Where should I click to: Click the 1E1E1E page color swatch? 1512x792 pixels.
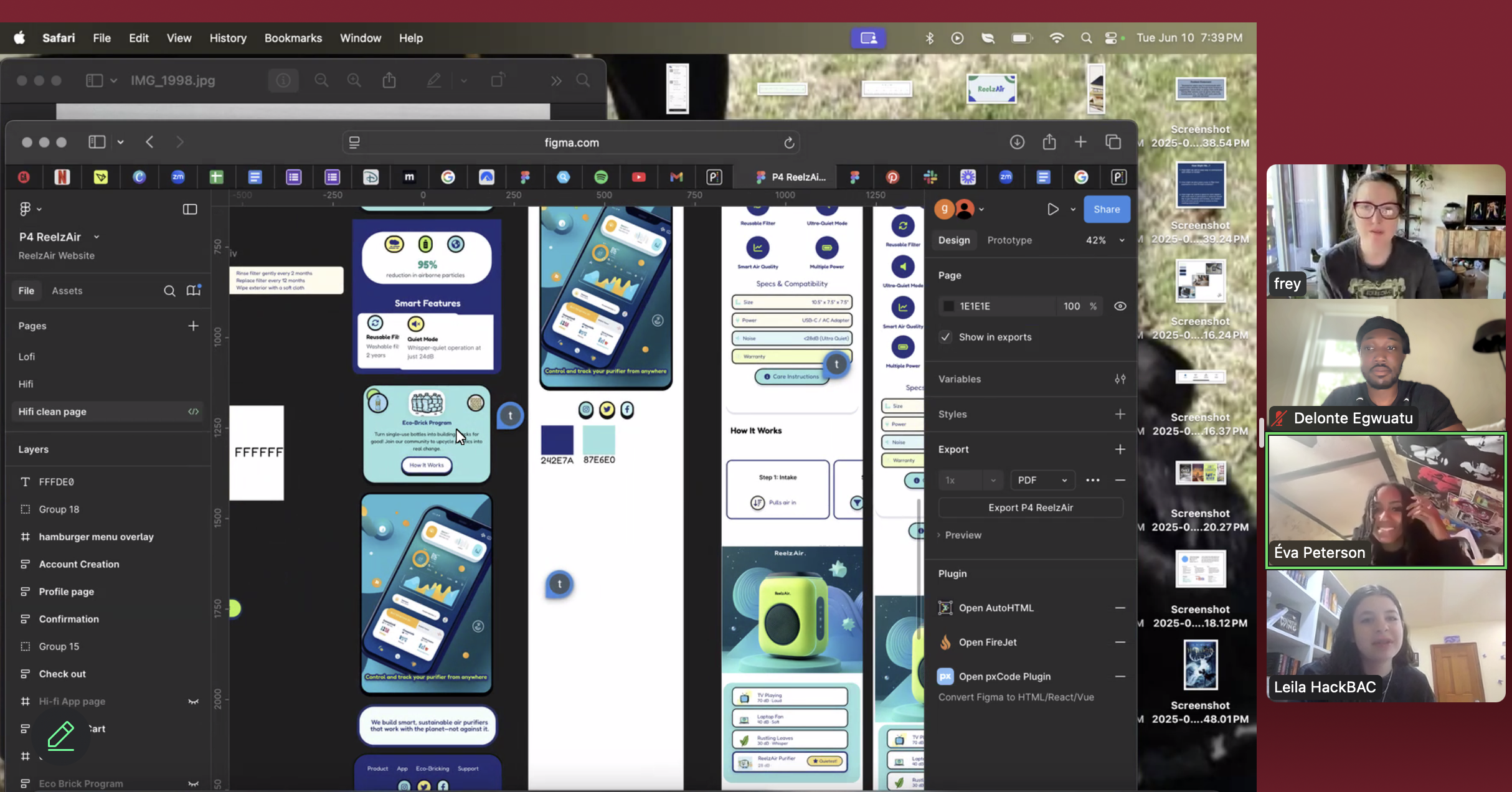(948, 306)
